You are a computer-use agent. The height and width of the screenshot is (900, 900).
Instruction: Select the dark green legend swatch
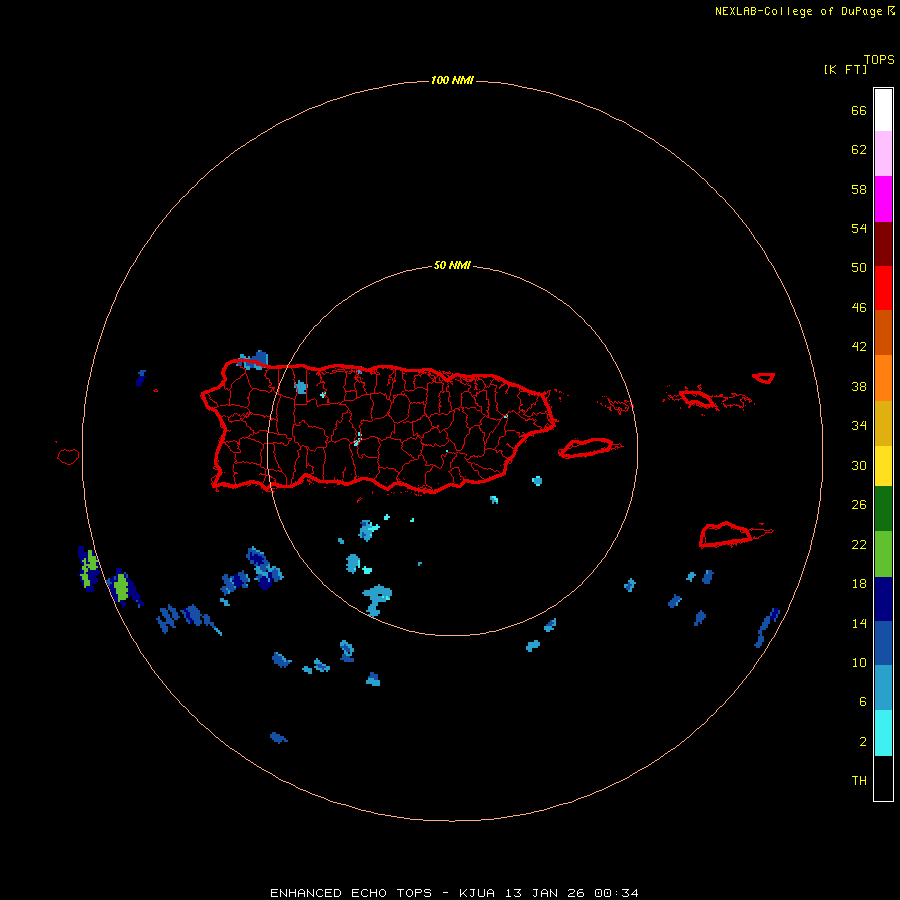883,509
